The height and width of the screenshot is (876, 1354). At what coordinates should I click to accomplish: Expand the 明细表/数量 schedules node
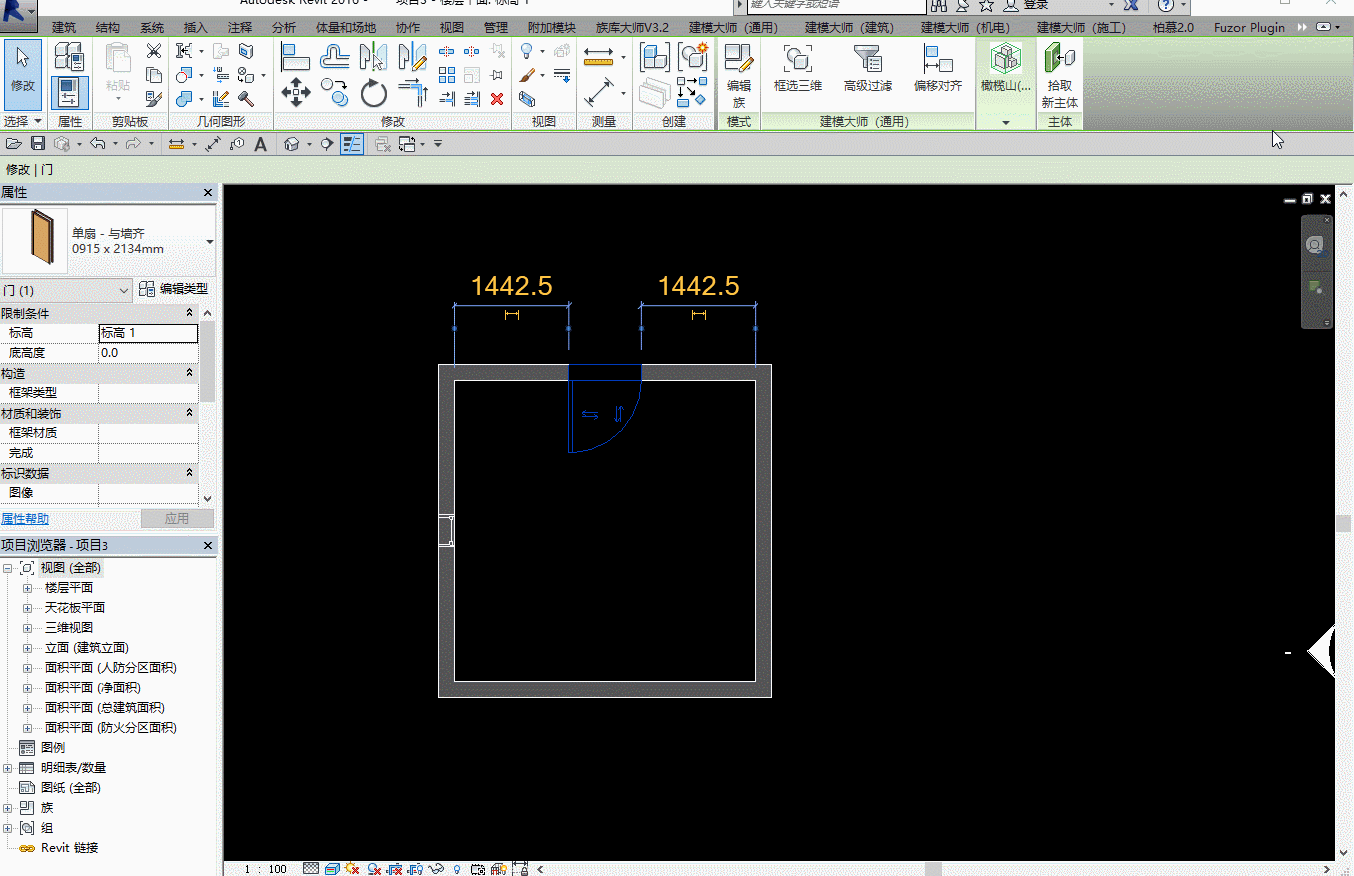[x=8, y=768]
